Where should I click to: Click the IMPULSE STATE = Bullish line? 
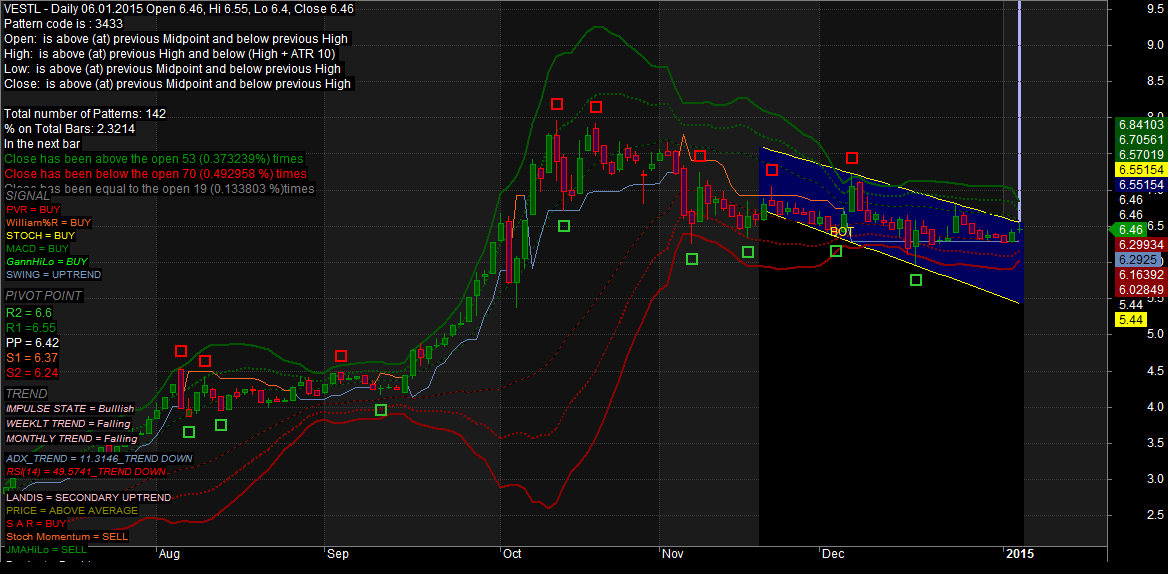click(x=69, y=409)
